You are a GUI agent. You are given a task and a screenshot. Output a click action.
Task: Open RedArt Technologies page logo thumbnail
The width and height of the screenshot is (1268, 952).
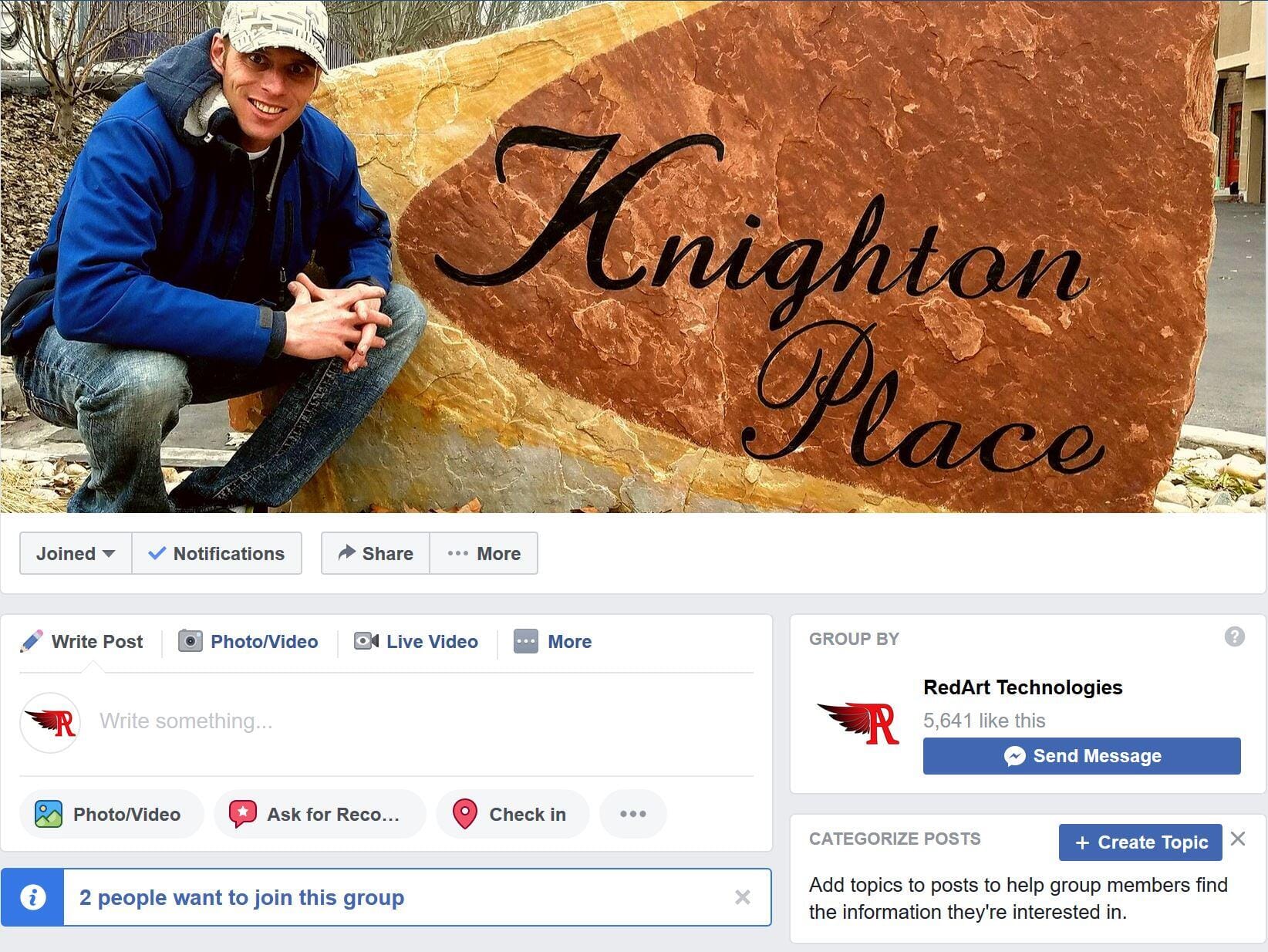click(x=858, y=721)
